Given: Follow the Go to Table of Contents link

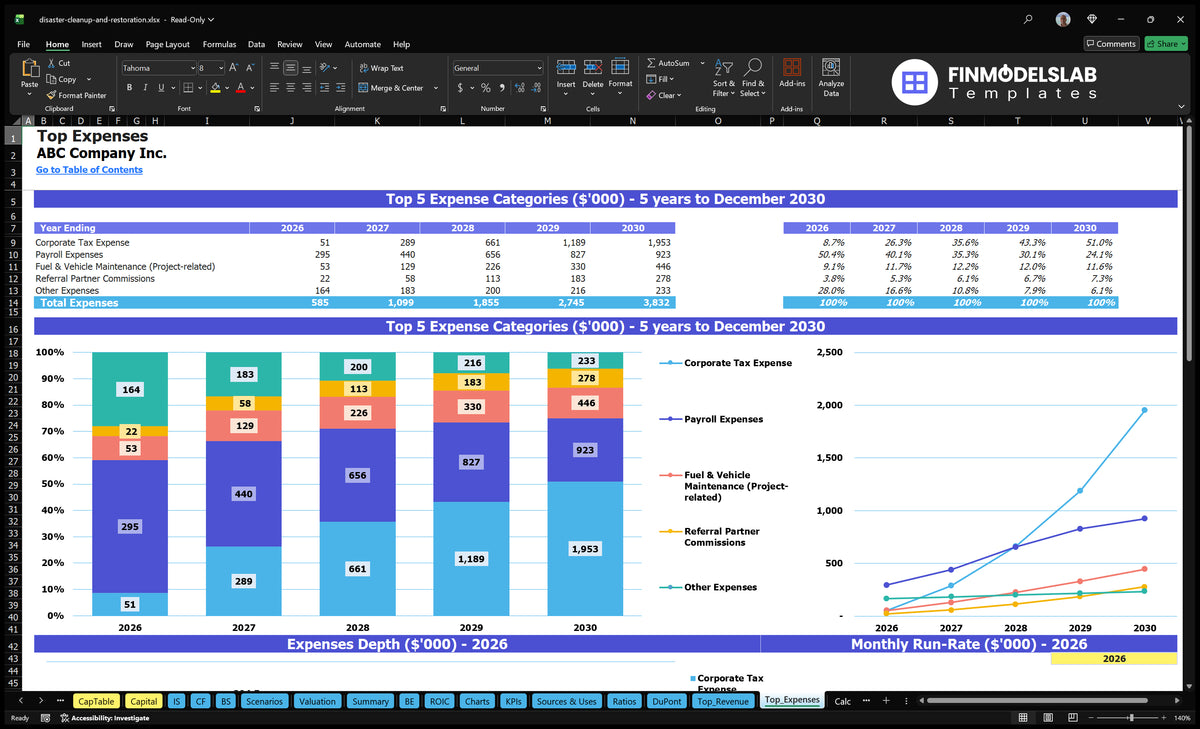Looking at the screenshot, I should coord(89,170).
